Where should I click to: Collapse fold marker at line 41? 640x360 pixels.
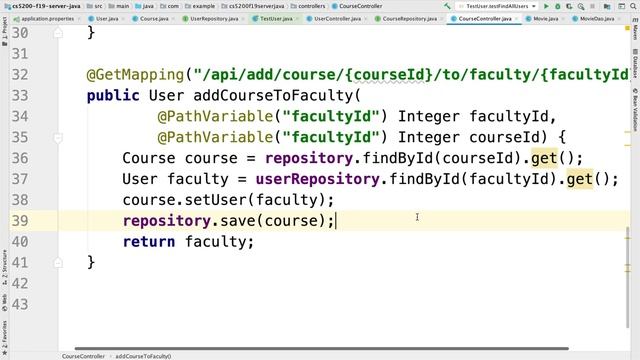(58, 262)
